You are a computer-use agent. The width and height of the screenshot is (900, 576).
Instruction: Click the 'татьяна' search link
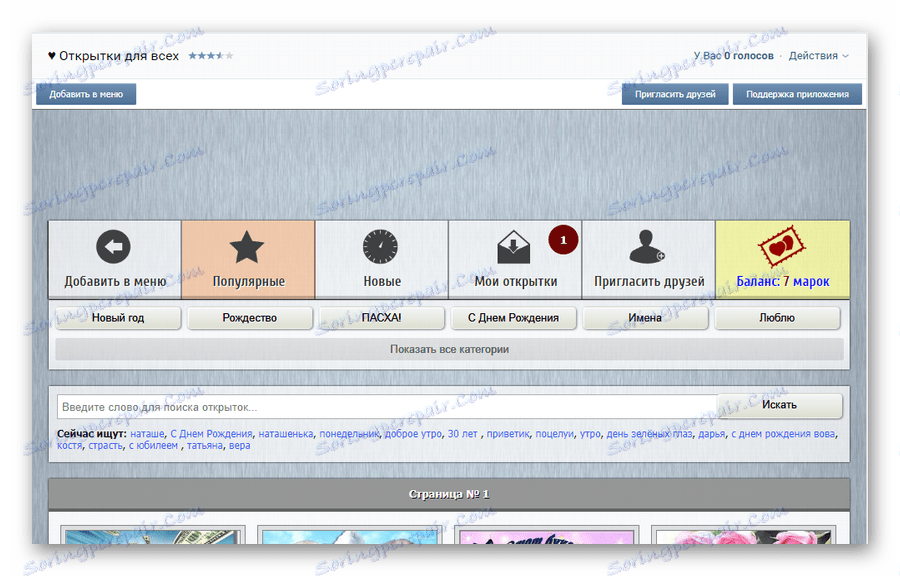pyautogui.click(x=205, y=445)
